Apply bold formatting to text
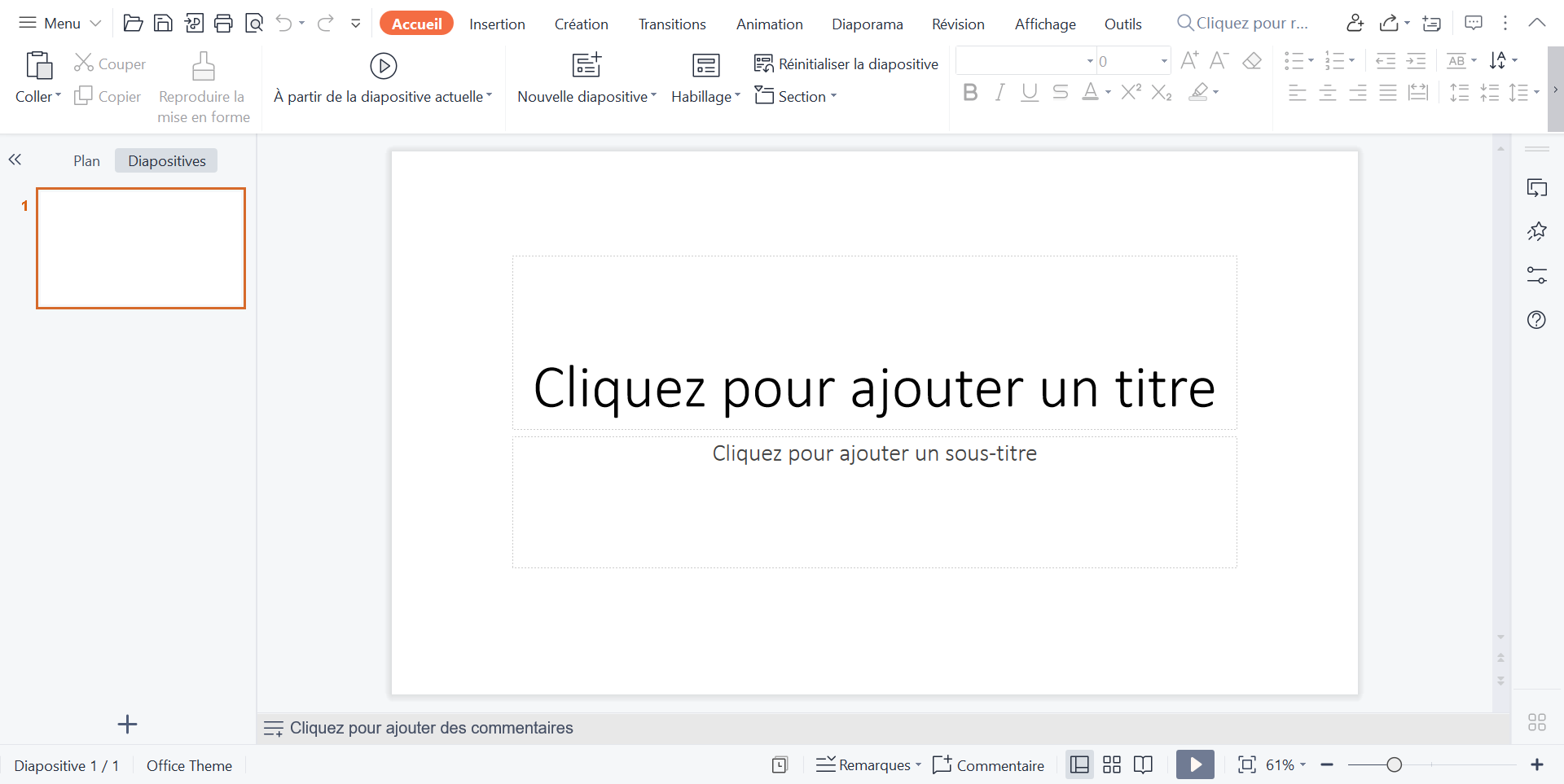 [969, 92]
